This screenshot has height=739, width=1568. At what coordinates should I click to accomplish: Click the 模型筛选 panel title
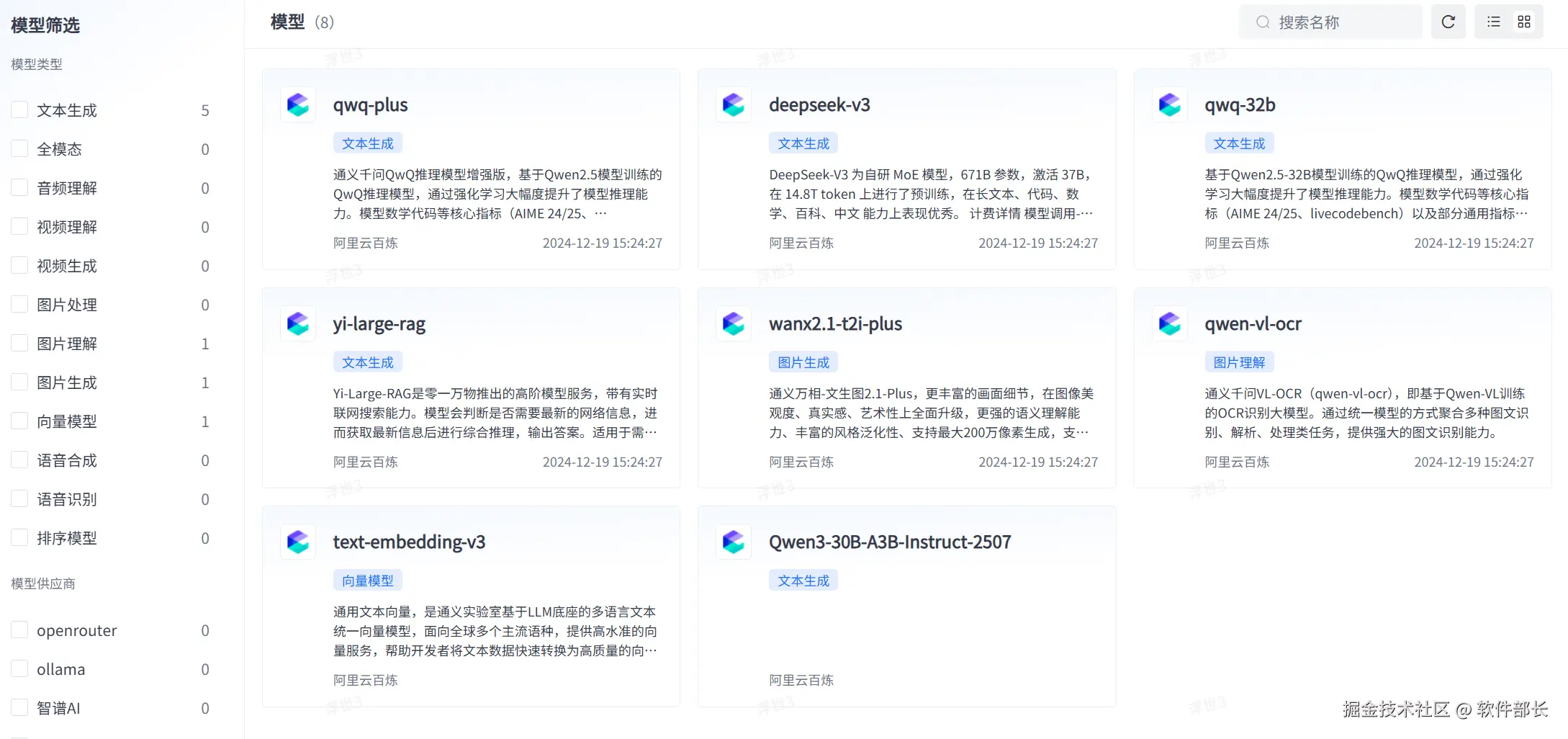point(45,25)
